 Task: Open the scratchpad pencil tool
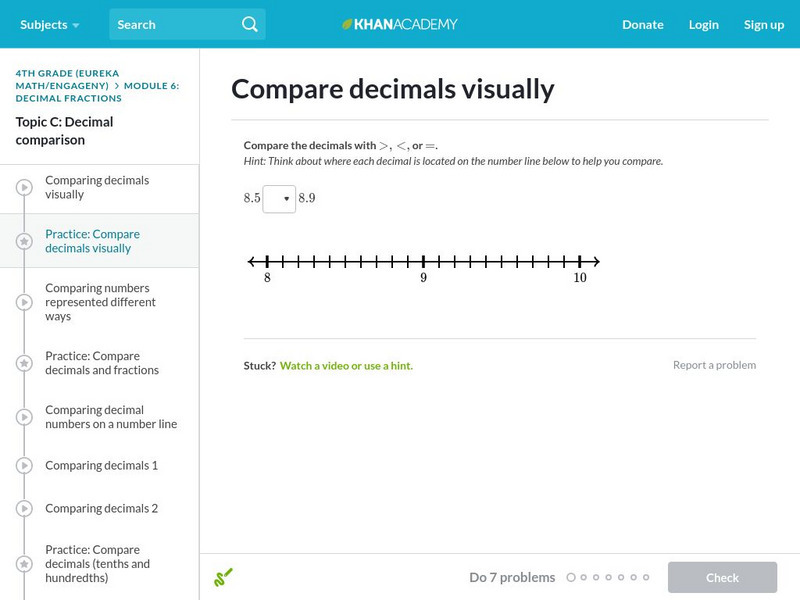[x=223, y=577]
